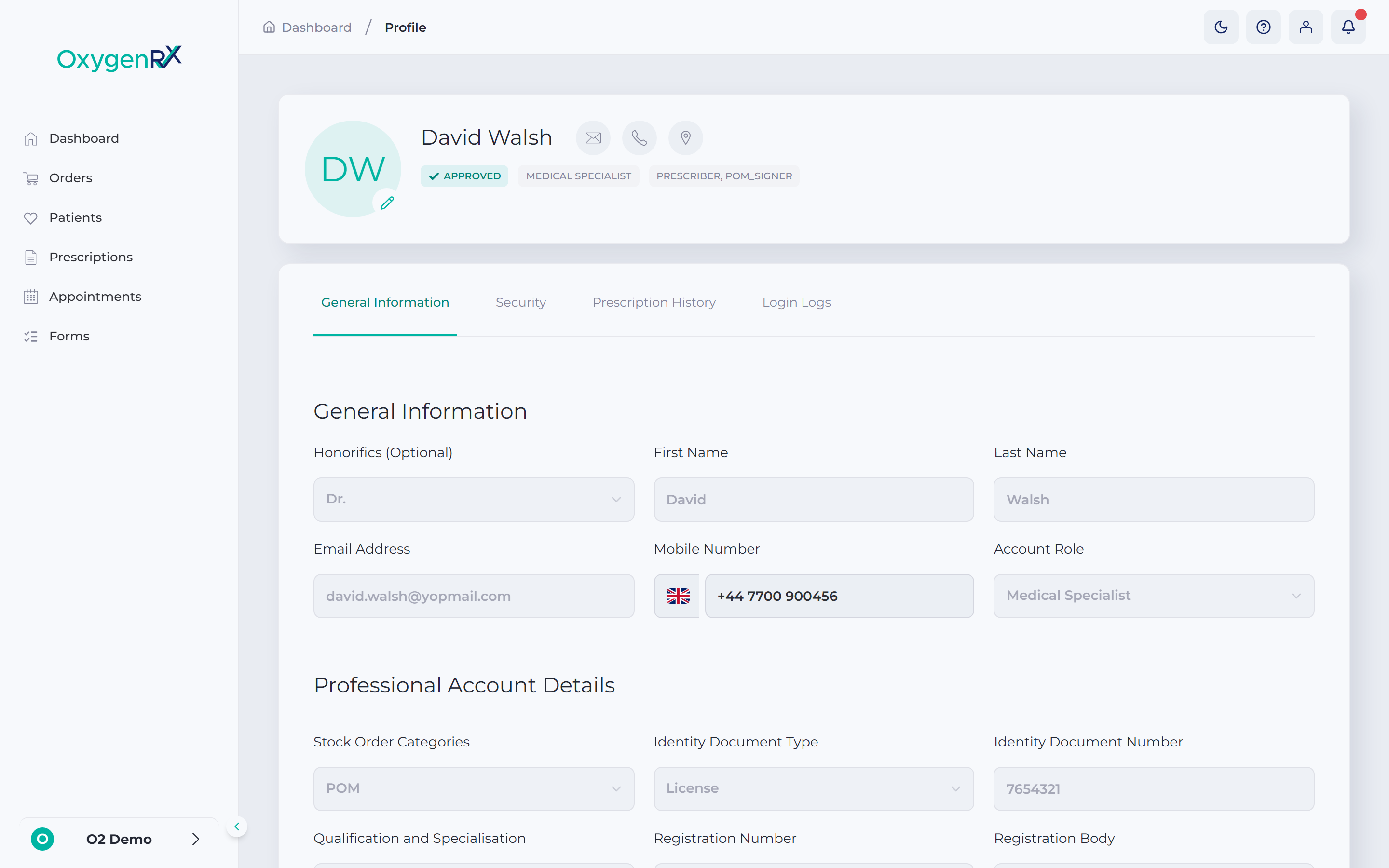Click the phone icon beside David Walsh
The image size is (1389, 868).
click(x=640, y=138)
